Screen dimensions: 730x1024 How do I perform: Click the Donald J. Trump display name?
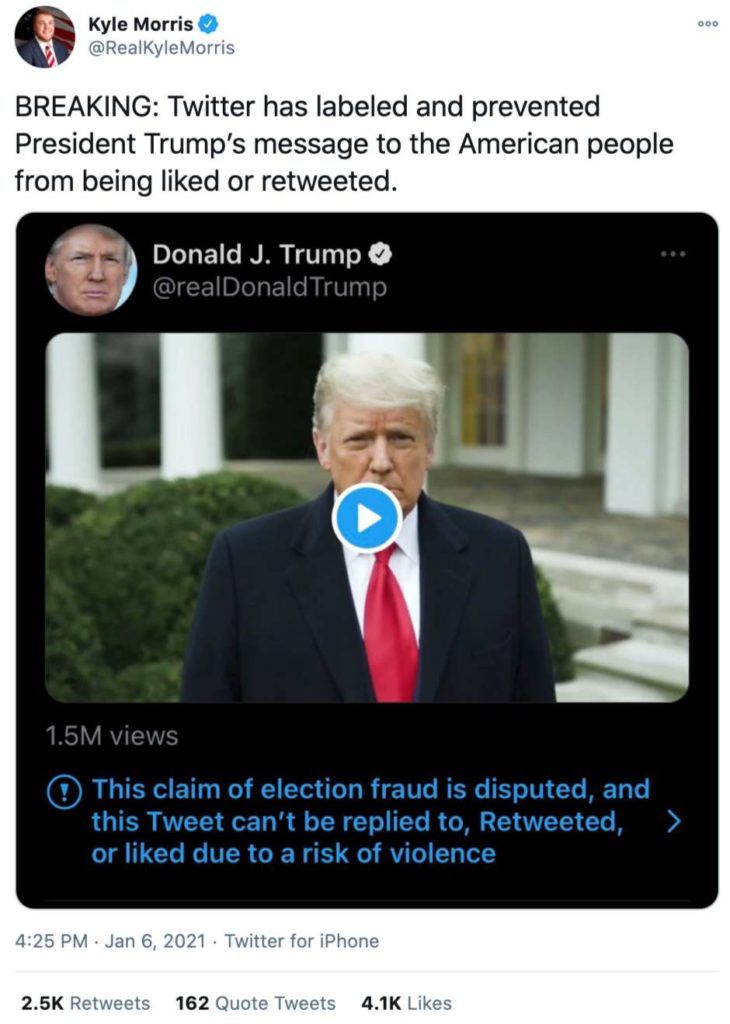256,255
